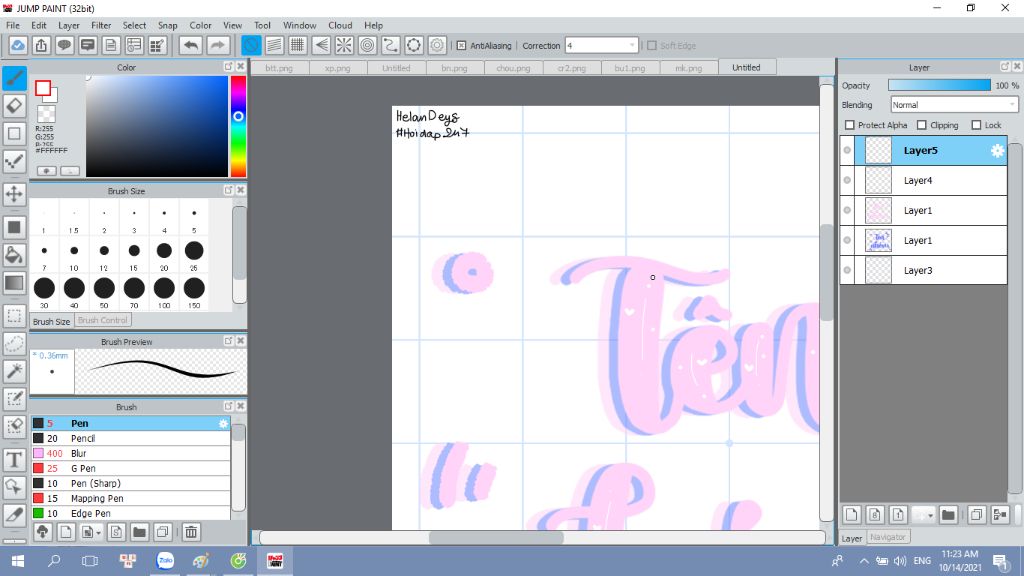Open the Cloud menu
The height and width of the screenshot is (576, 1024).
click(x=340, y=25)
